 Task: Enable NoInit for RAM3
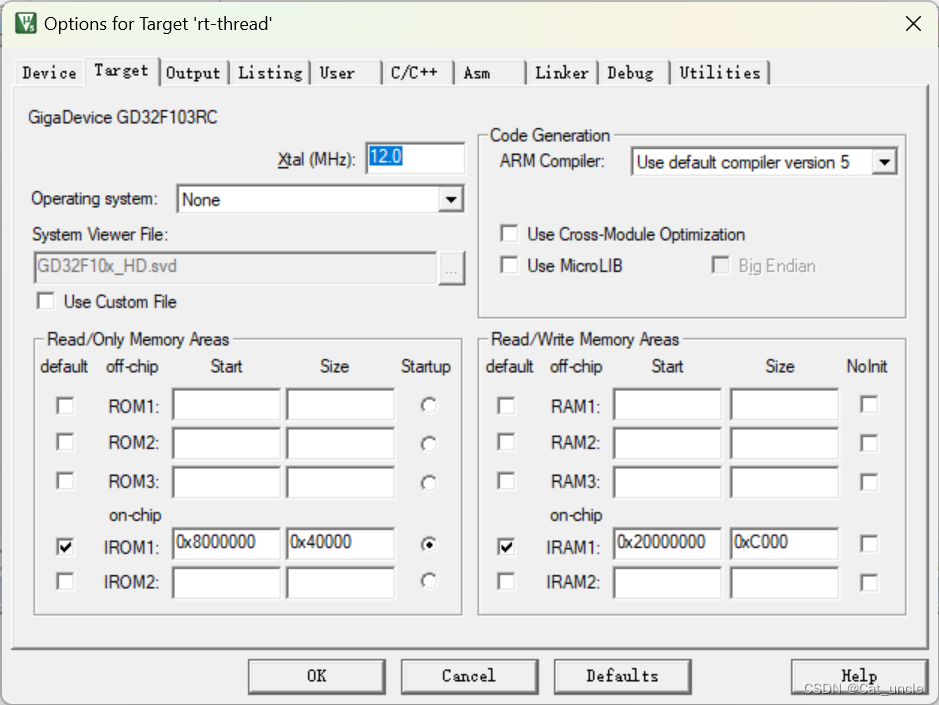pyautogui.click(x=869, y=482)
